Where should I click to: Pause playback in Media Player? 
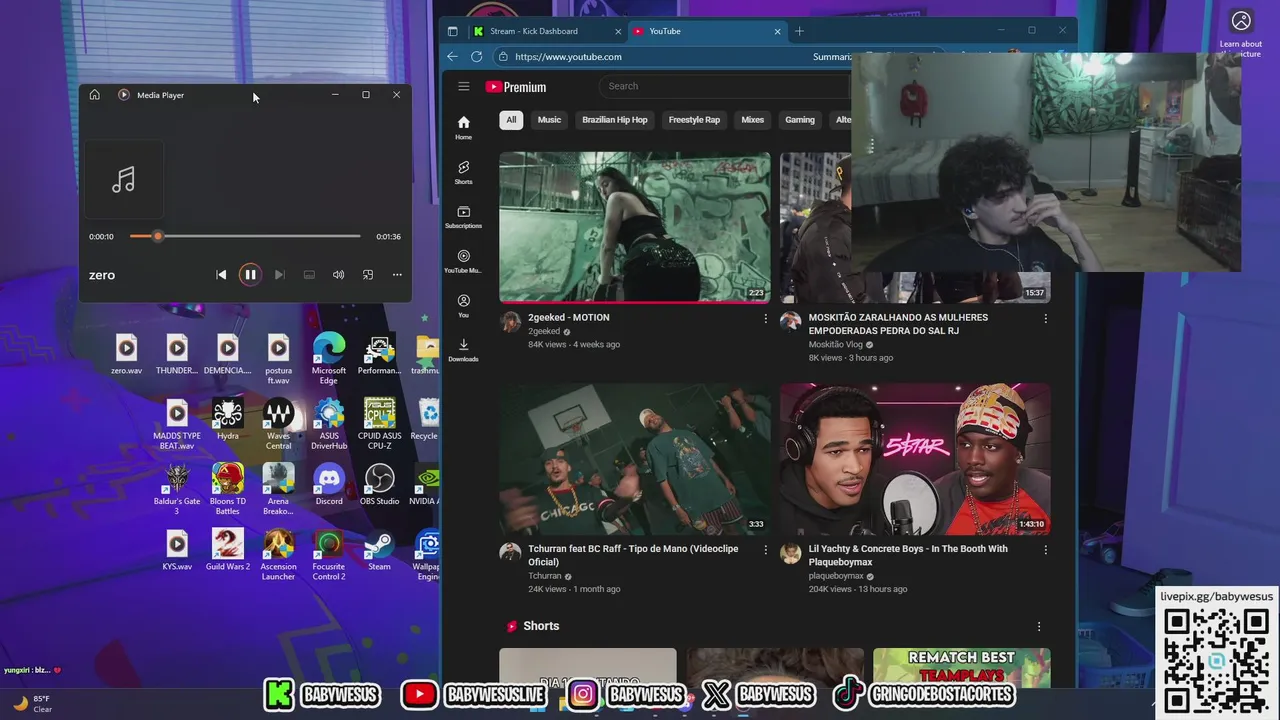(250, 275)
